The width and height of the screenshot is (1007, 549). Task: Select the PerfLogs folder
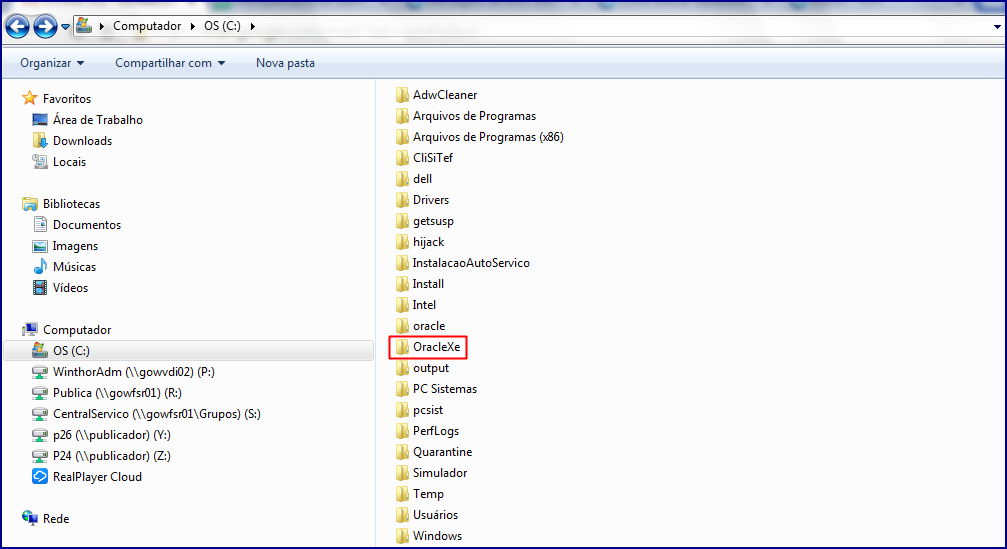click(x=435, y=431)
